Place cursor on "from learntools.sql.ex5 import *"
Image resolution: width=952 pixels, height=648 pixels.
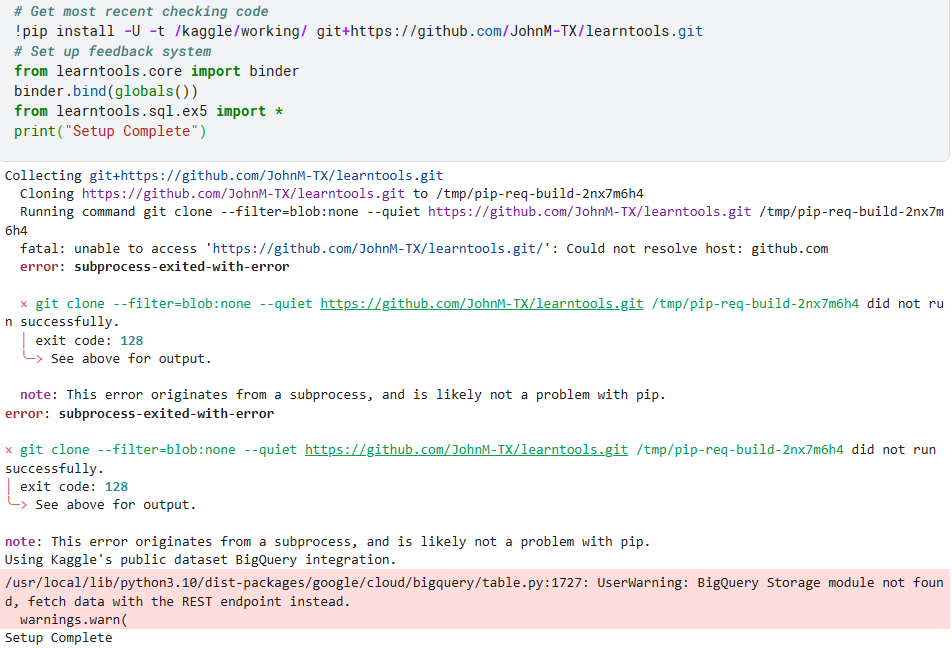pyautogui.click(x=148, y=111)
